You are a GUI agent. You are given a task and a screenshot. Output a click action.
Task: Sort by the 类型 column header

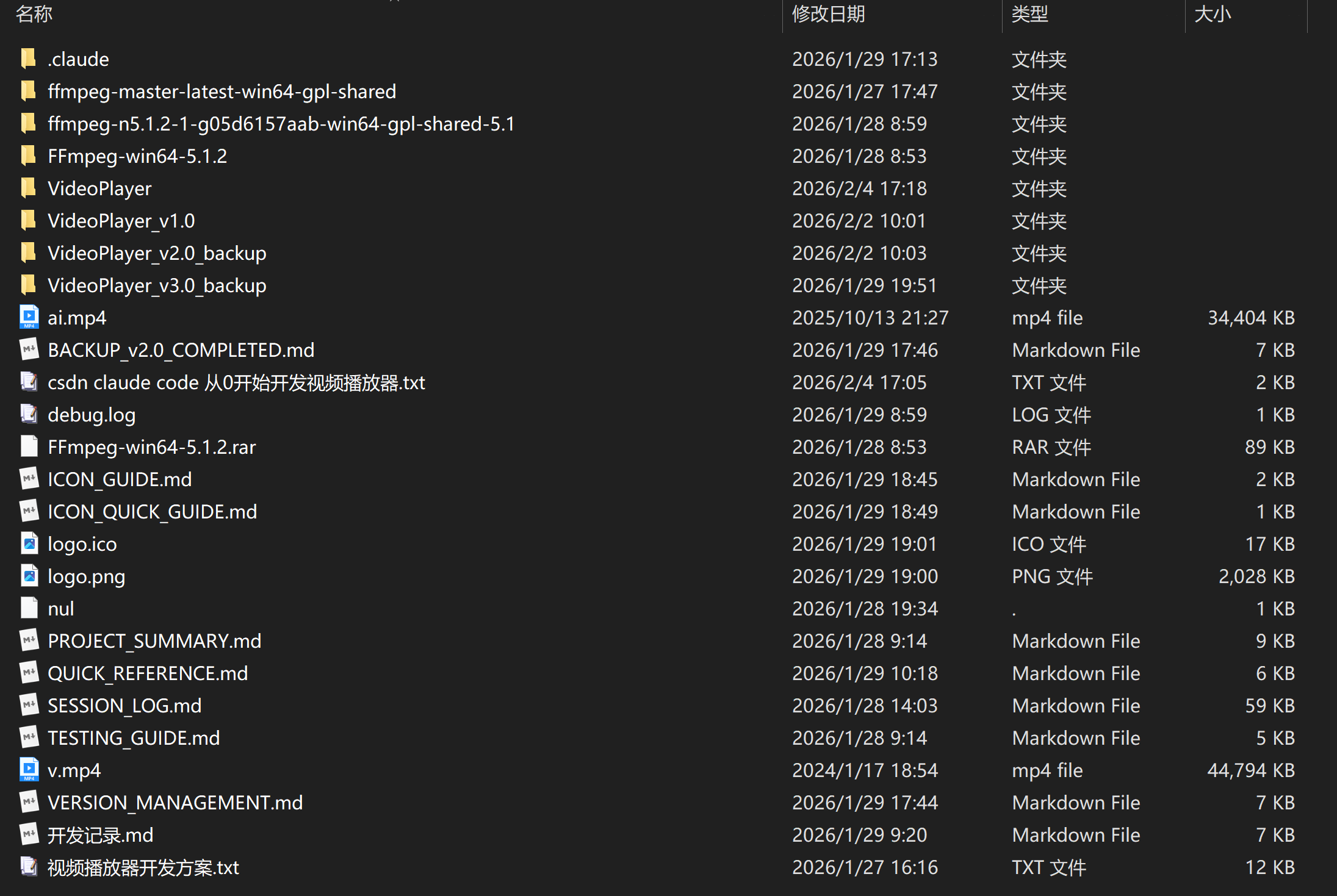[x=1029, y=13]
